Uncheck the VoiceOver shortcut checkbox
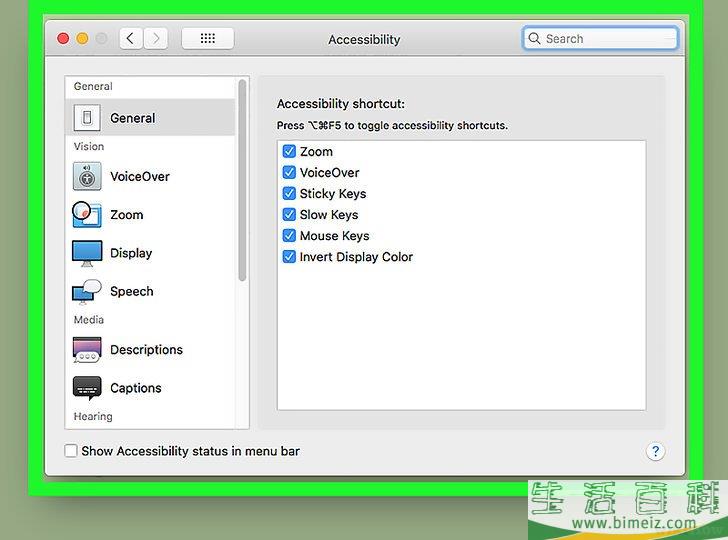728x540 pixels. 289,173
